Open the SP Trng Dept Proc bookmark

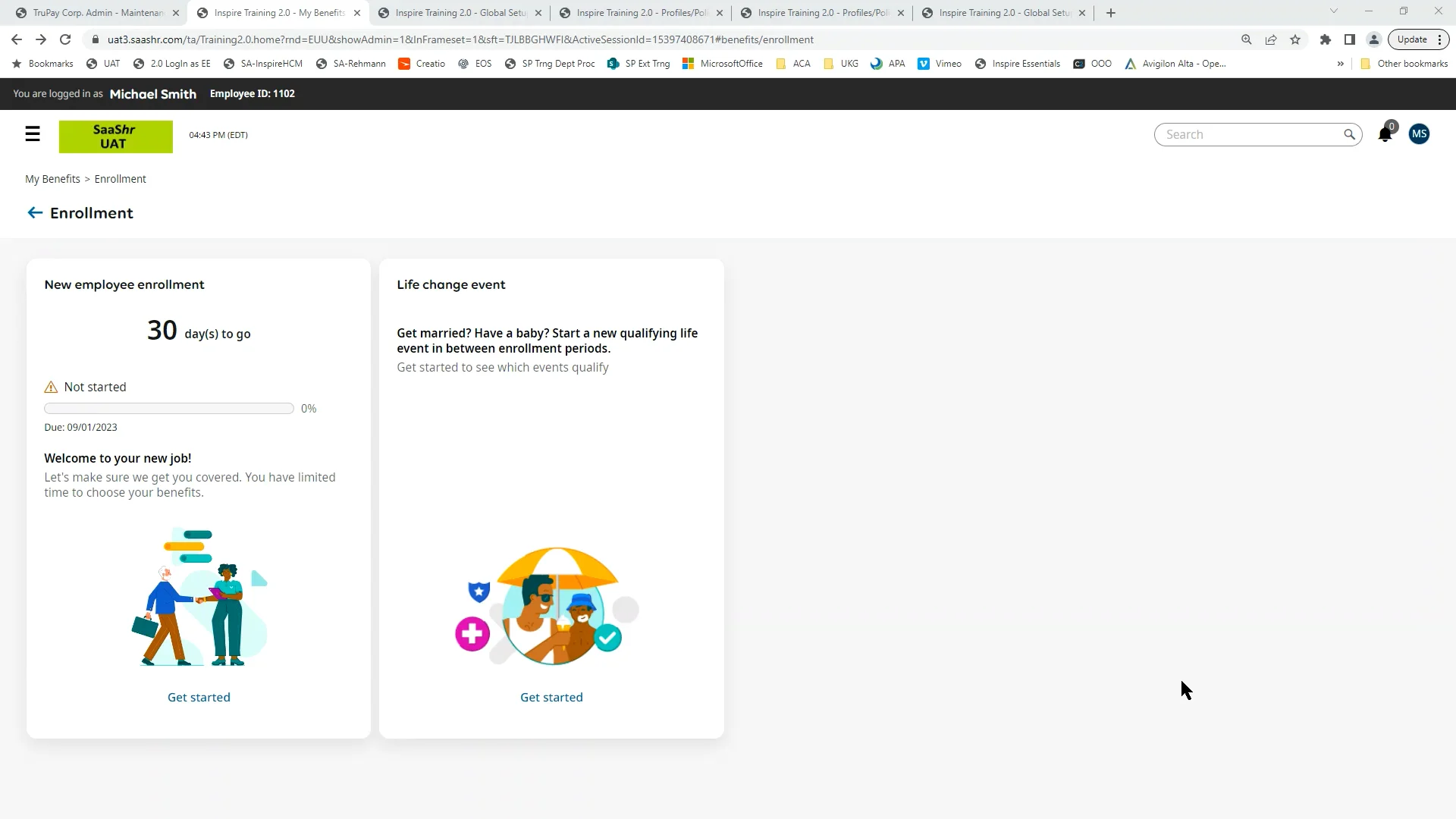point(550,64)
